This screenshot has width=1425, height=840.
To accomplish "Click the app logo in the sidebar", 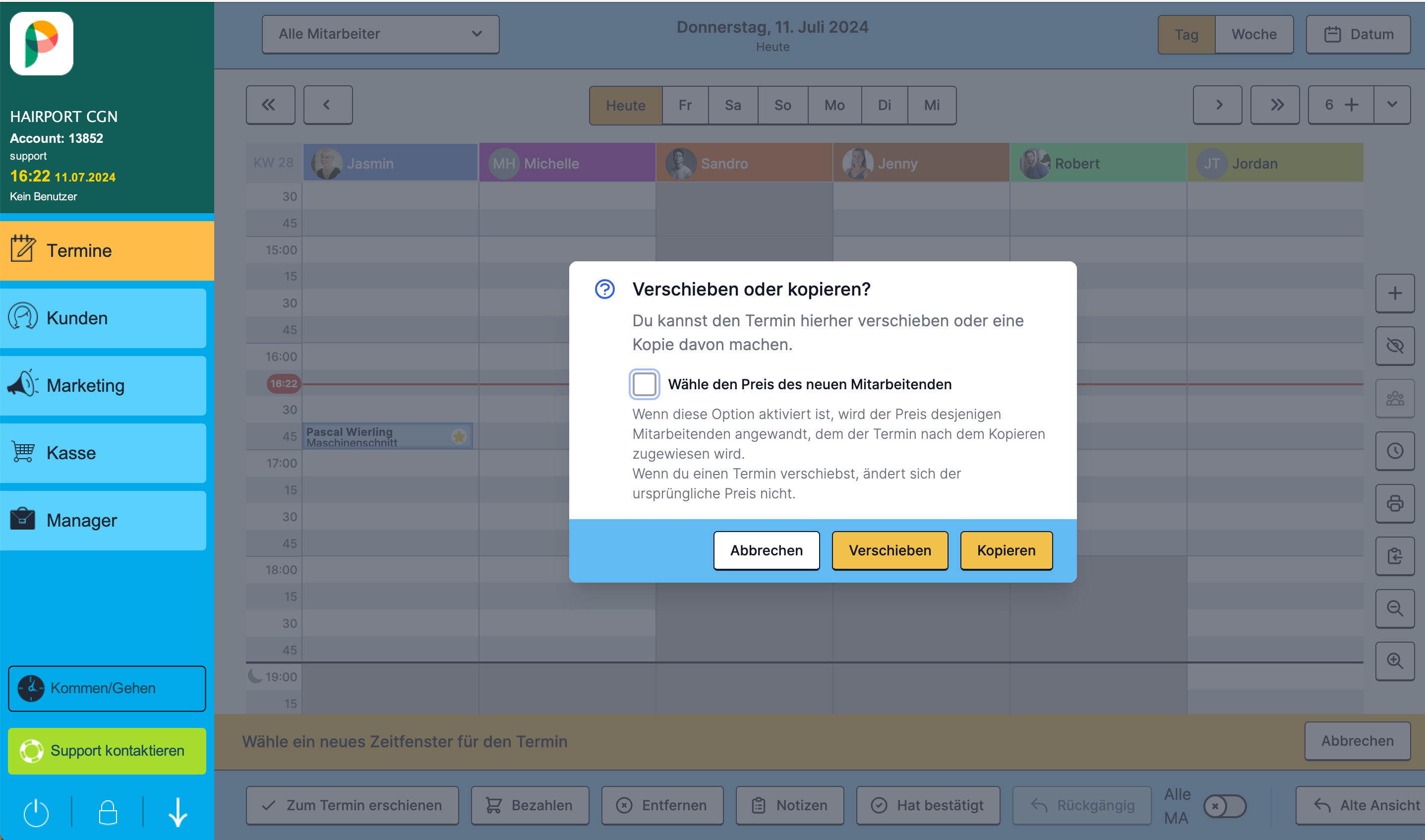I will [41, 44].
